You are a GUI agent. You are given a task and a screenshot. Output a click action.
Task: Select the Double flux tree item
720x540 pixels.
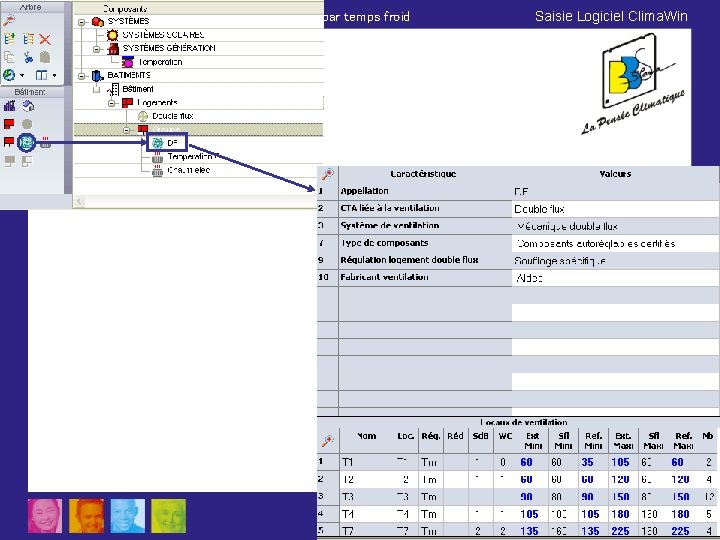[x=173, y=116]
